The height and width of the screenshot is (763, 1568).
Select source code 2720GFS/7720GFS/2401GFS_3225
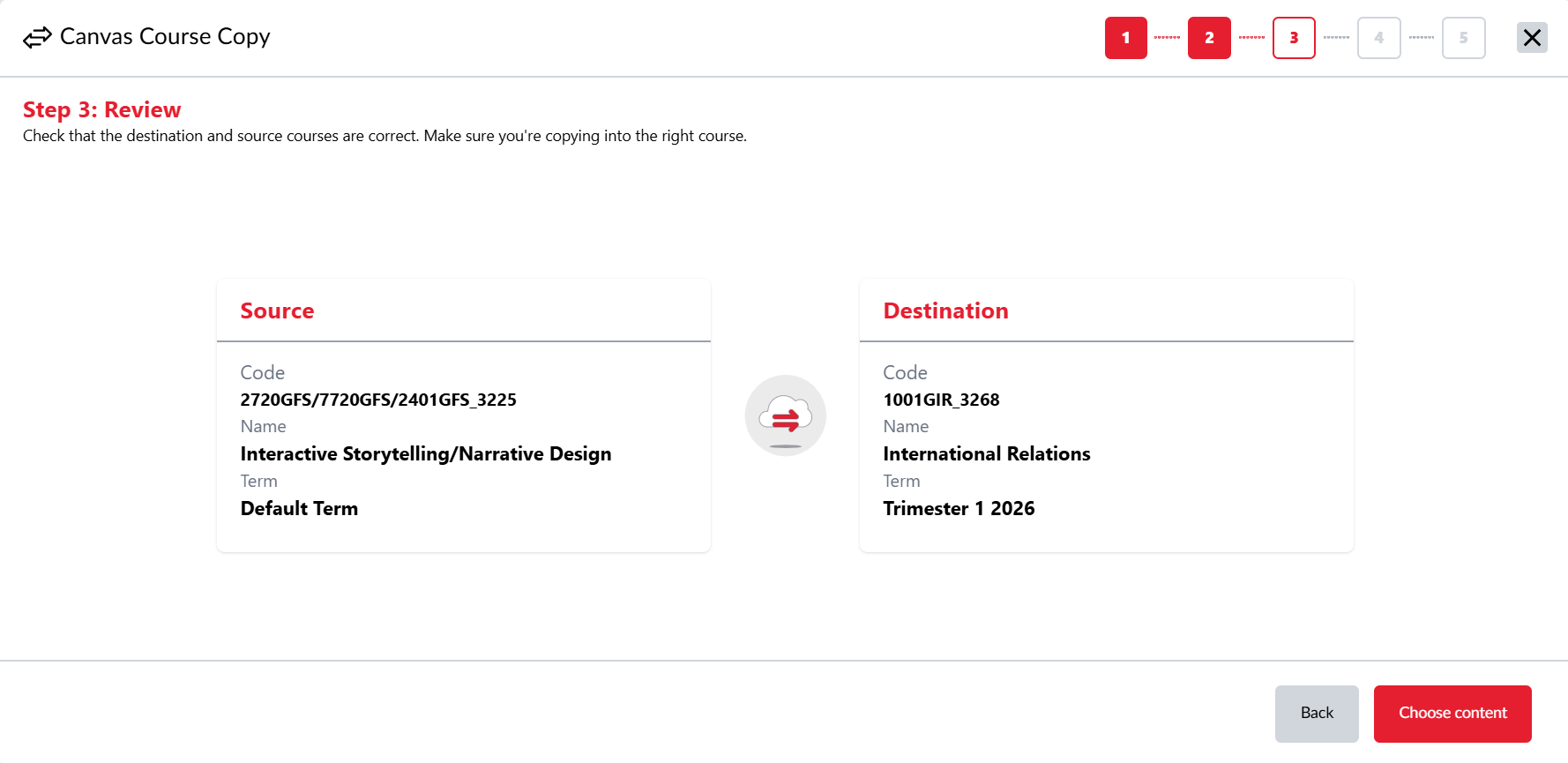(x=378, y=400)
